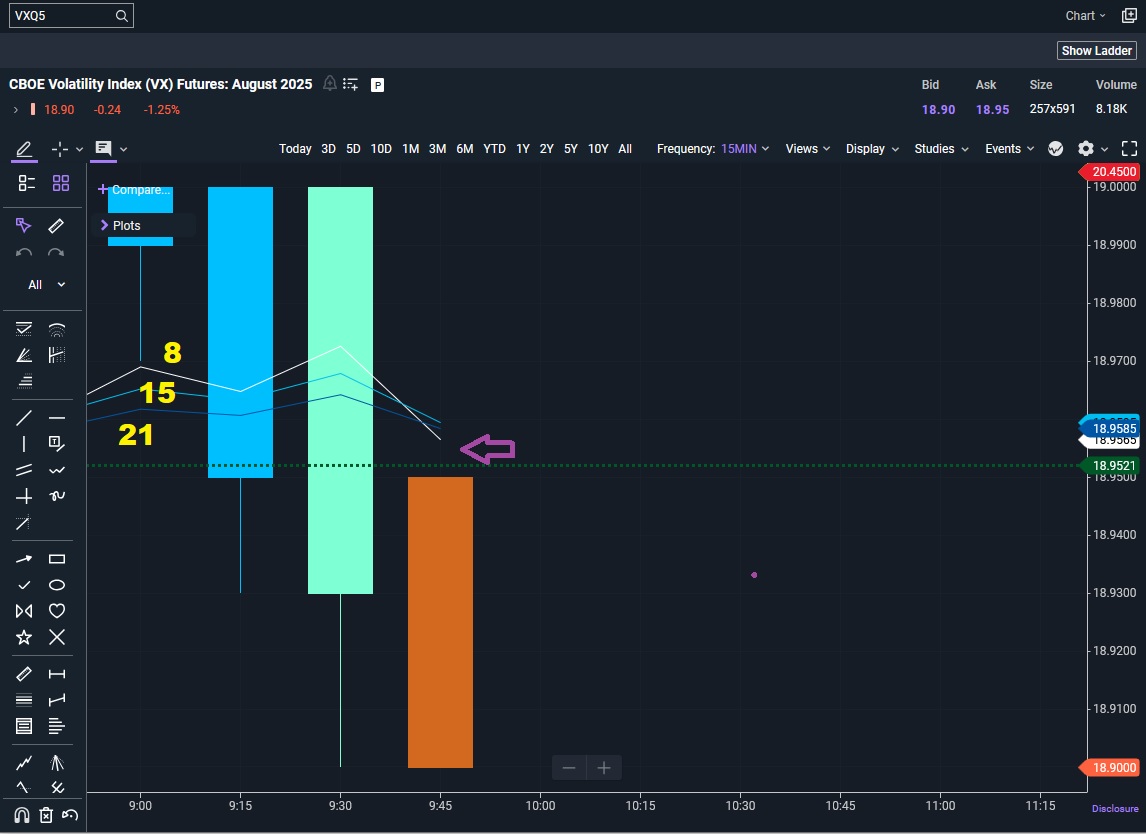
Task: Reset drawings using the revert arrow icon
Action: [69, 815]
